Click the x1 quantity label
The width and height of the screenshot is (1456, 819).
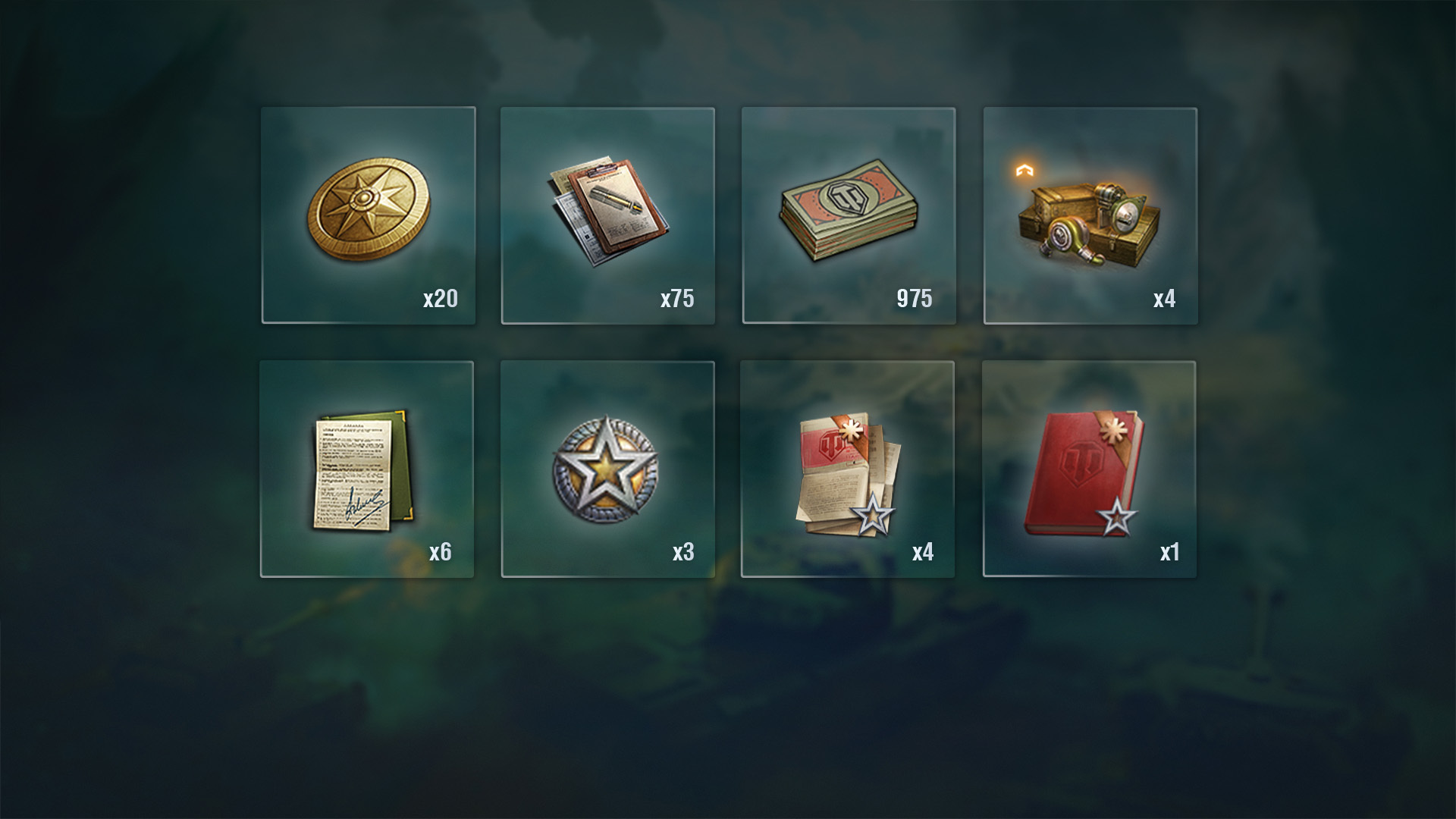tap(1170, 552)
